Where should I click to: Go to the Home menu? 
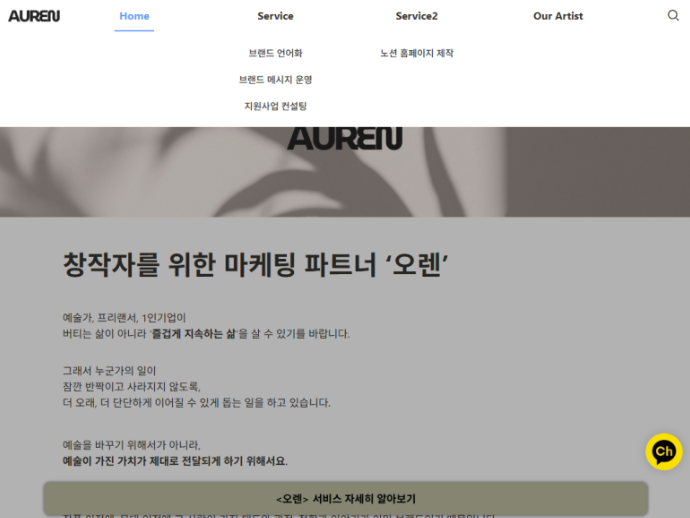point(134,16)
